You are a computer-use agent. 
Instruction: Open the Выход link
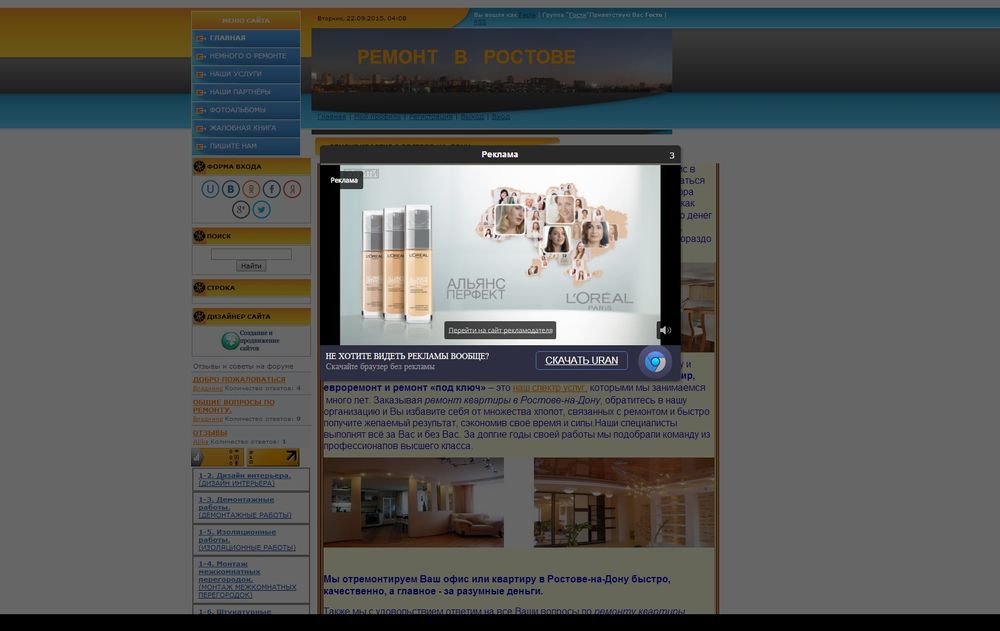[x=473, y=117]
